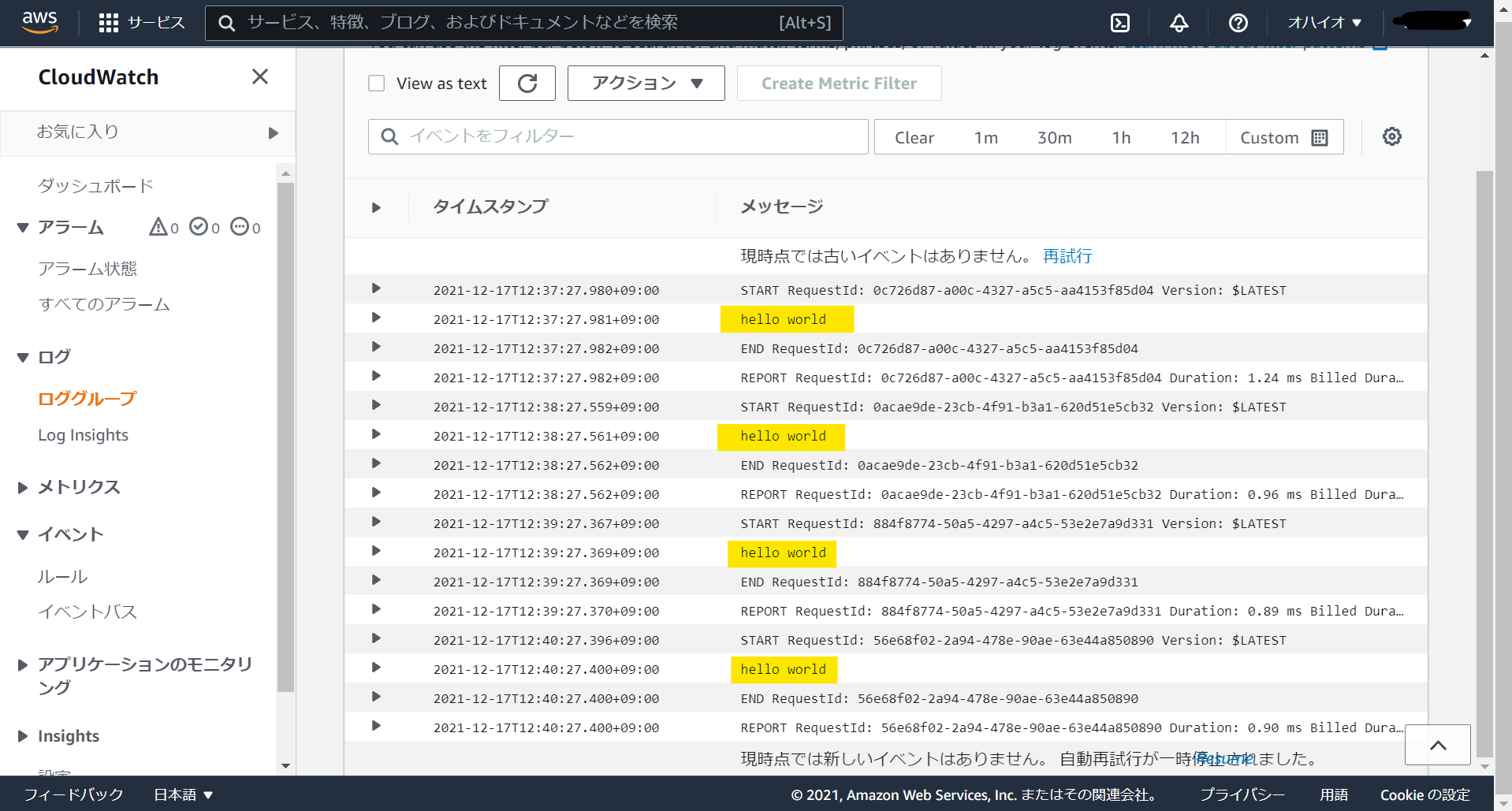Expand the REPORT 884f8774 log row
The height and width of the screenshot is (811, 1512).
(x=376, y=609)
